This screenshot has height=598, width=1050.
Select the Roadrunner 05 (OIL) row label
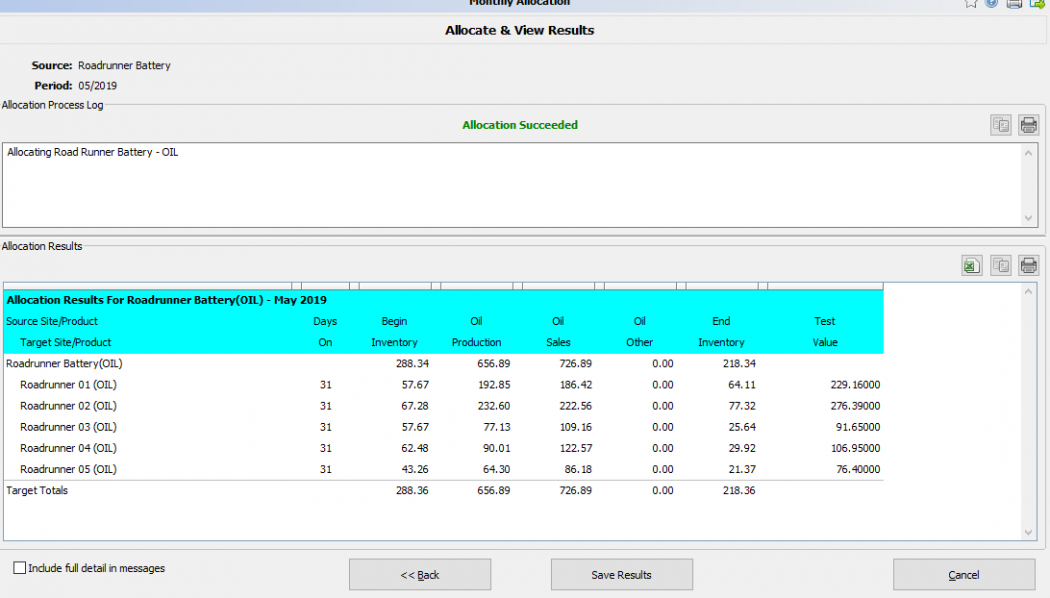[x=68, y=469]
